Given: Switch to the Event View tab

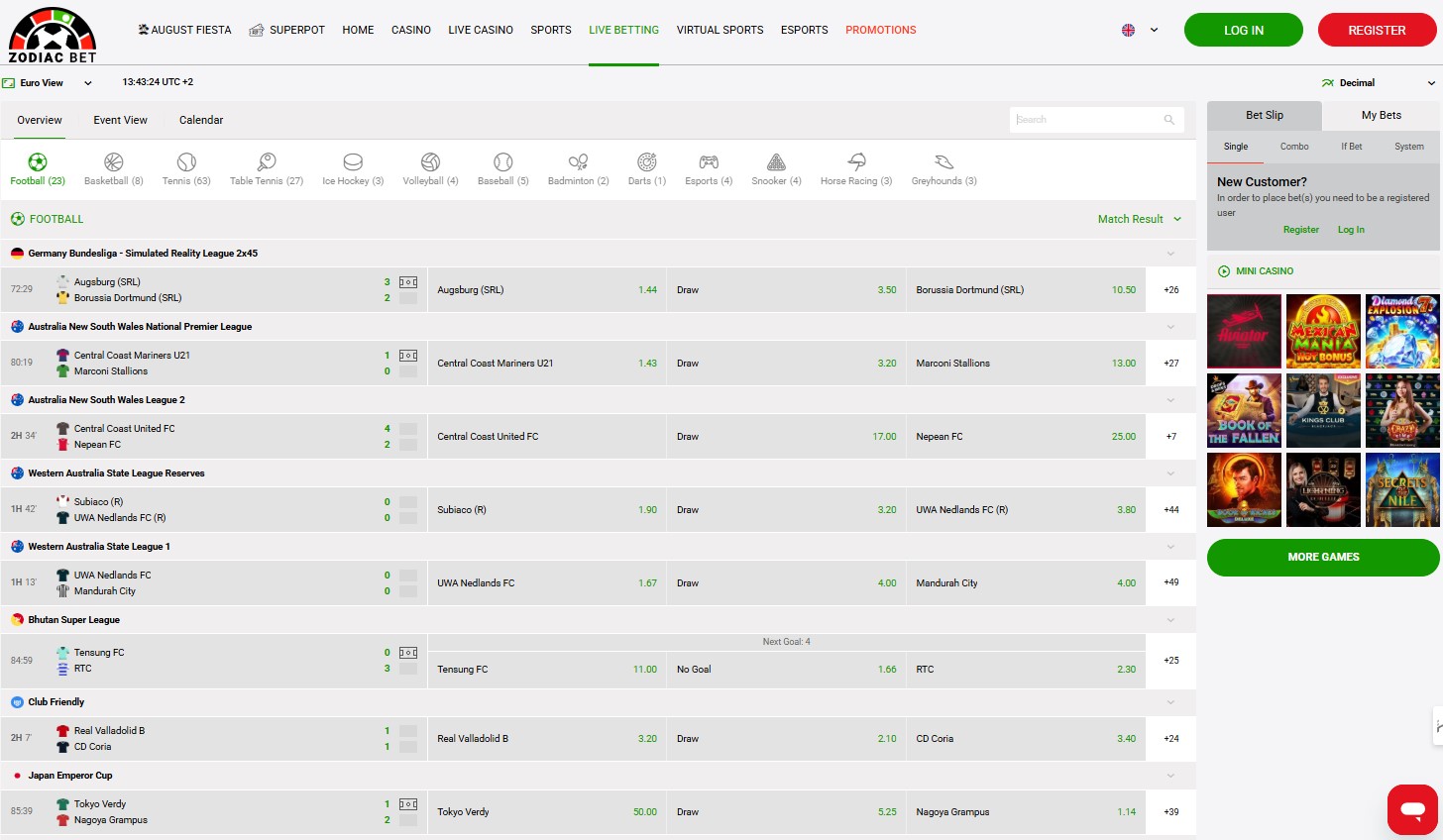Looking at the screenshot, I should coord(120,120).
